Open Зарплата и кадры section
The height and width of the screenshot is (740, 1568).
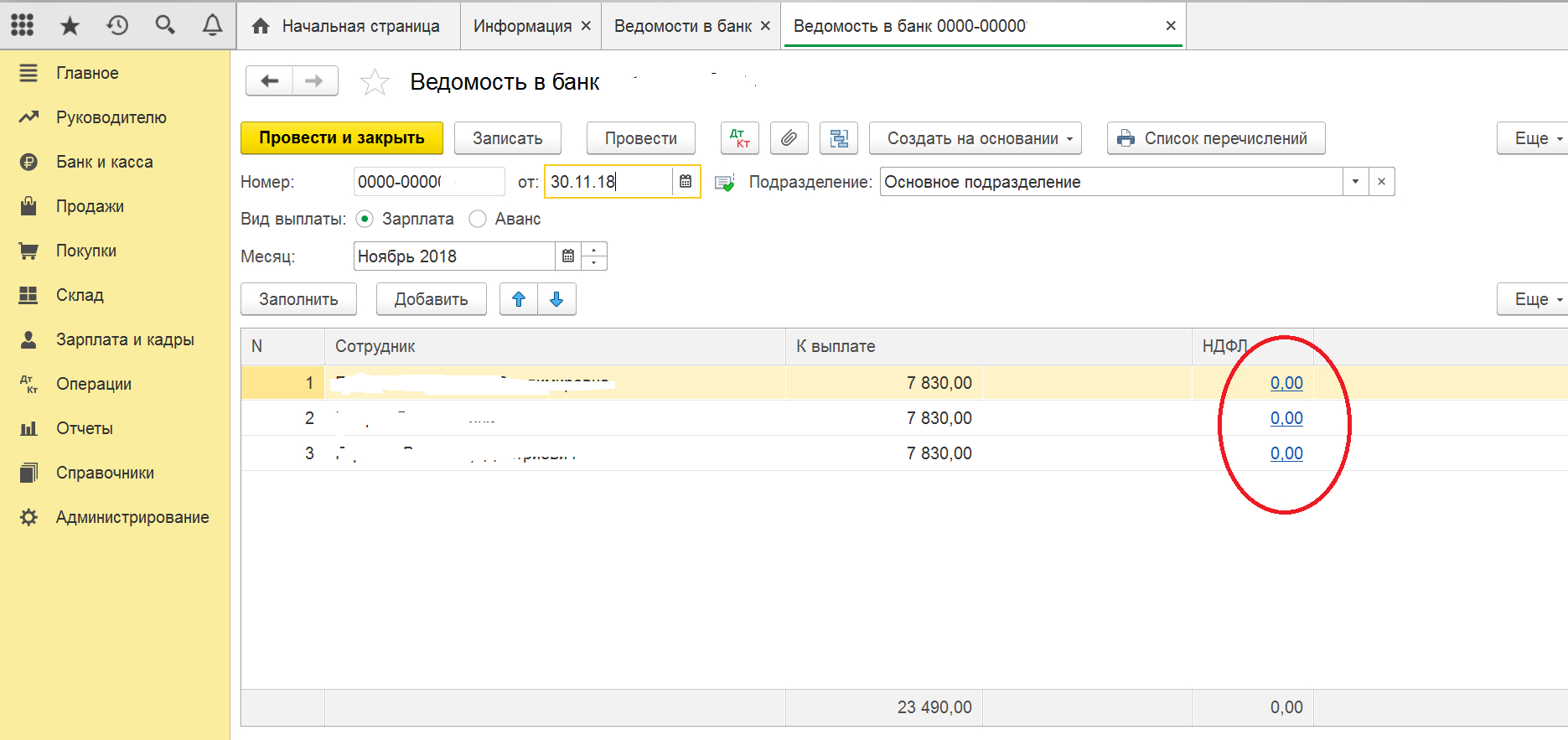[x=125, y=339]
